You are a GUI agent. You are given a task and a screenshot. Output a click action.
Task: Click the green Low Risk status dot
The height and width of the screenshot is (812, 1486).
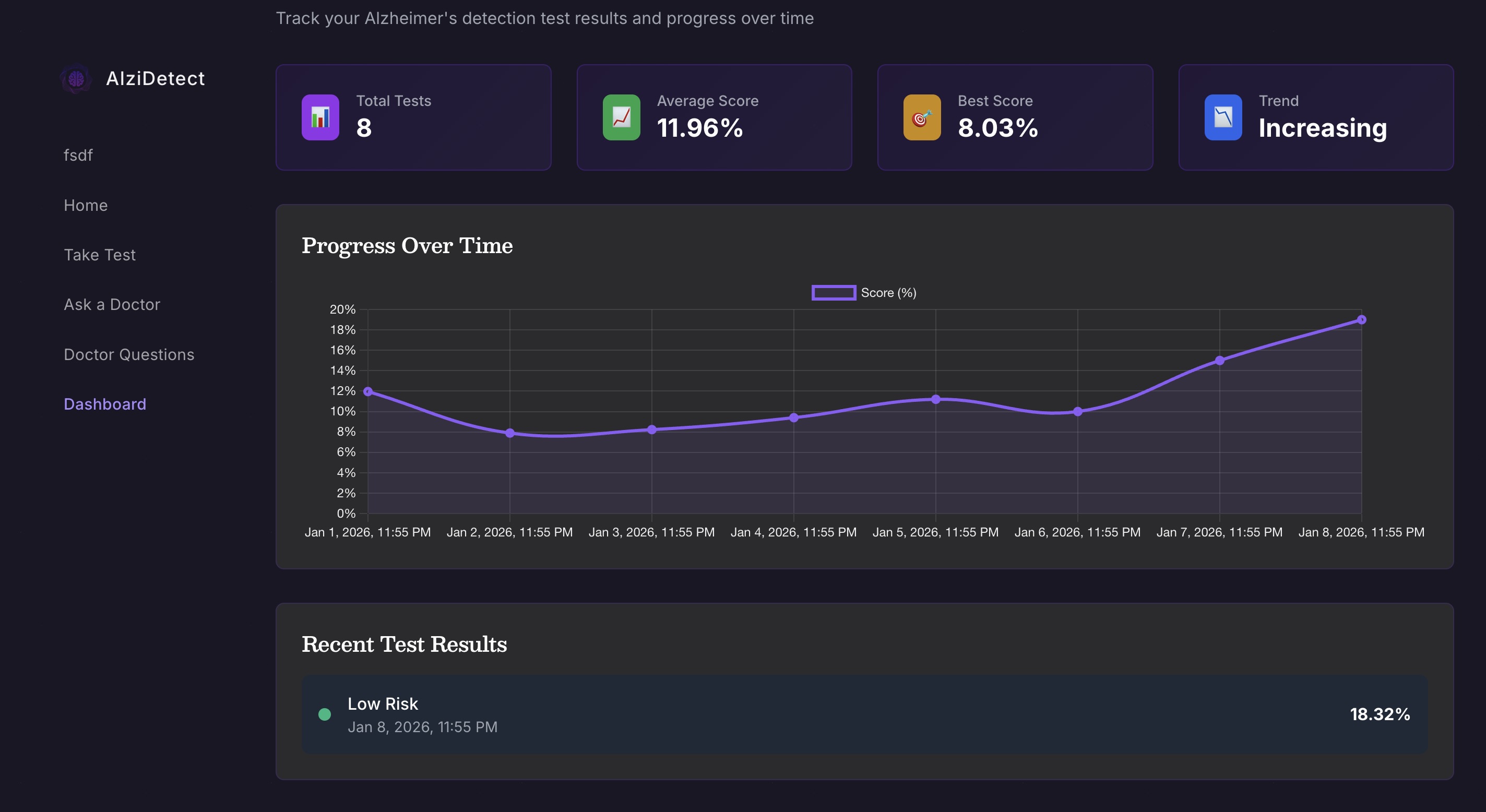[x=324, y=714]
